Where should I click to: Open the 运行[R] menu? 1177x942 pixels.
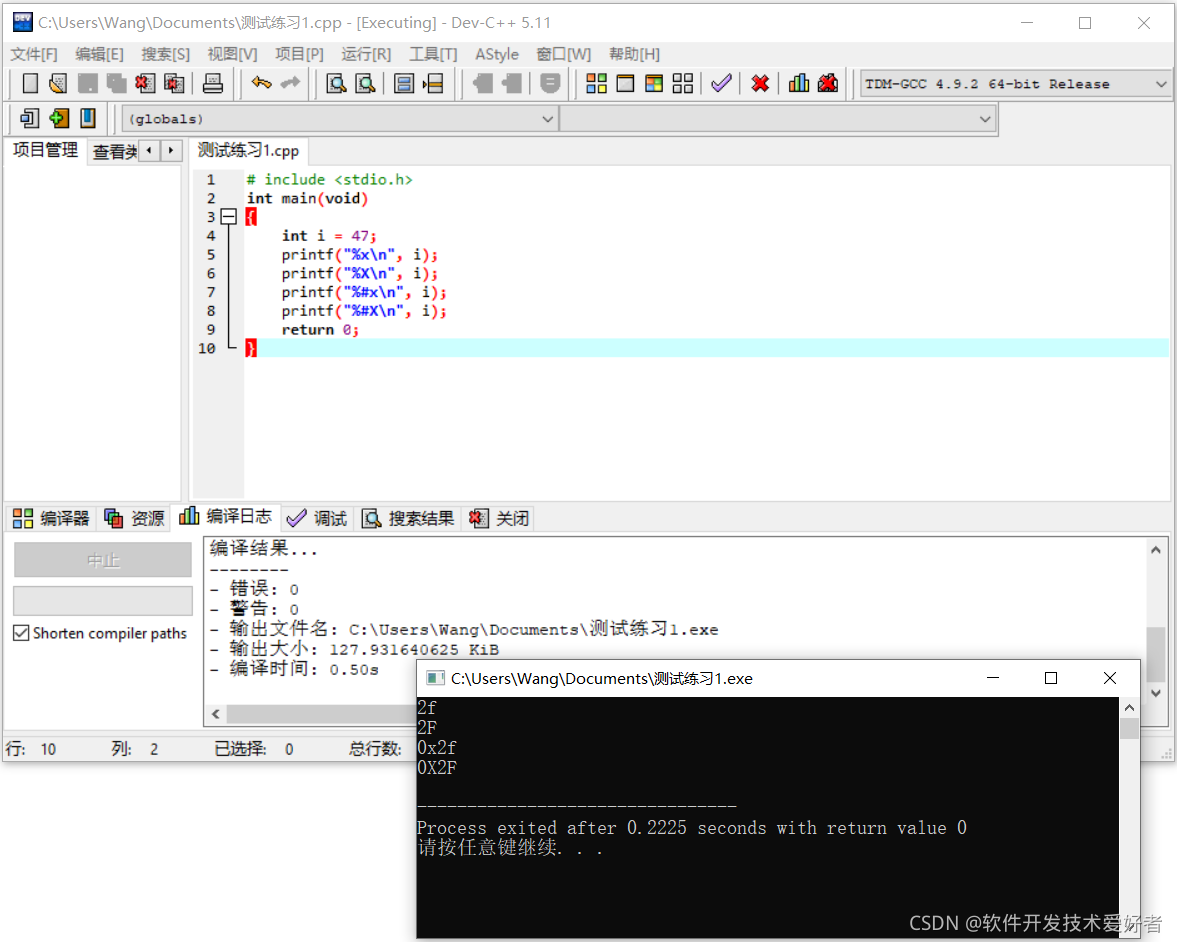pyautogui.click(x=366, y=54)
